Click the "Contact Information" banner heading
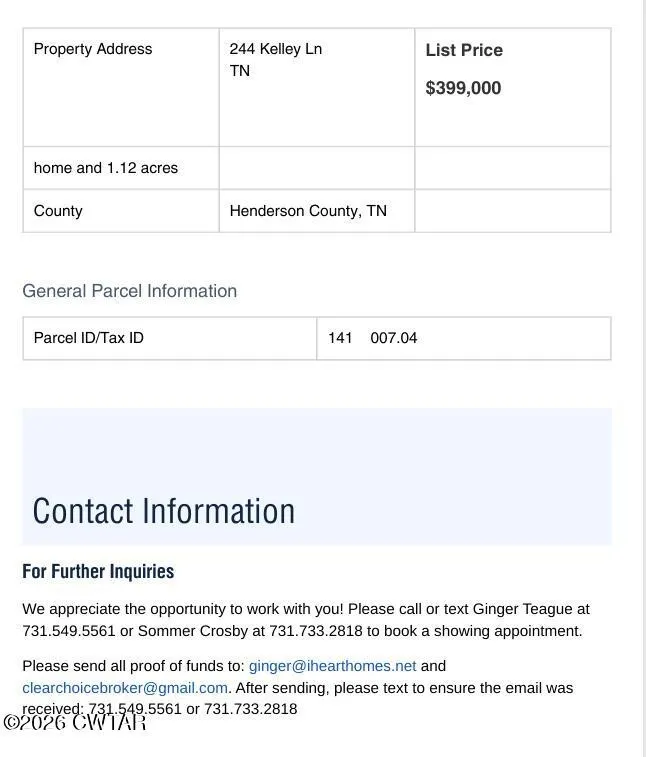 [x=164, y=511]
